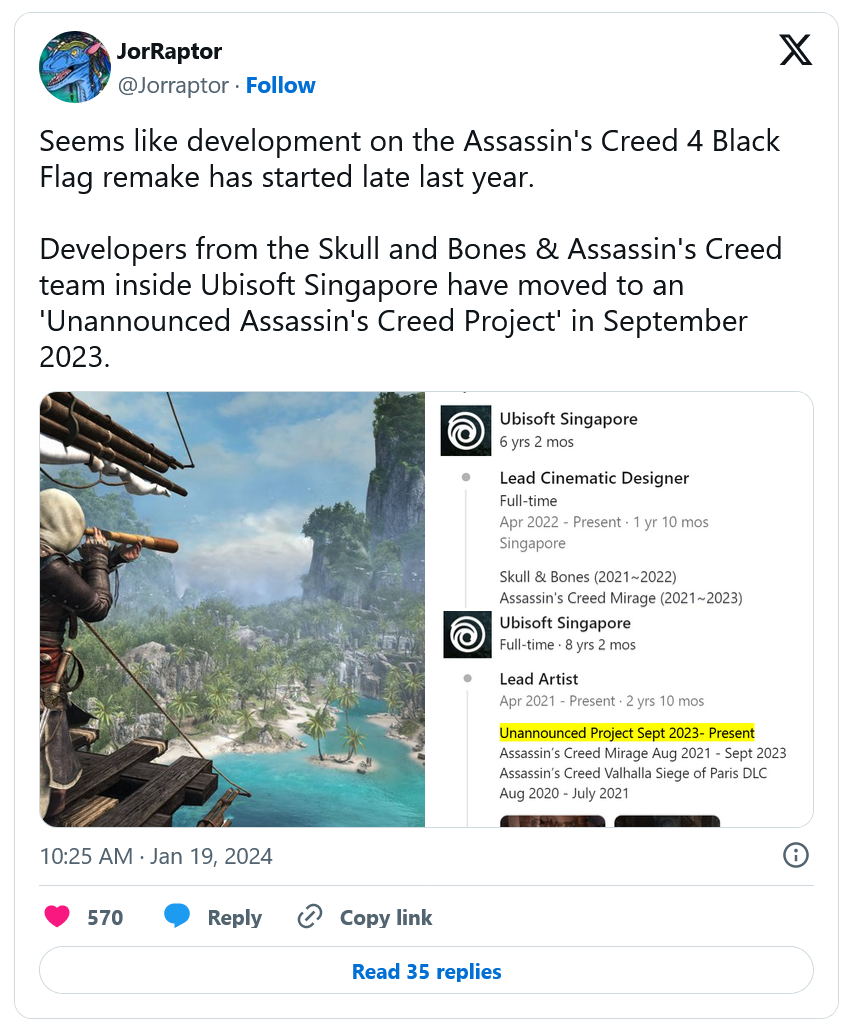Like the tweet with heart icon
The image size is (850, 1035).
point(57,916)
